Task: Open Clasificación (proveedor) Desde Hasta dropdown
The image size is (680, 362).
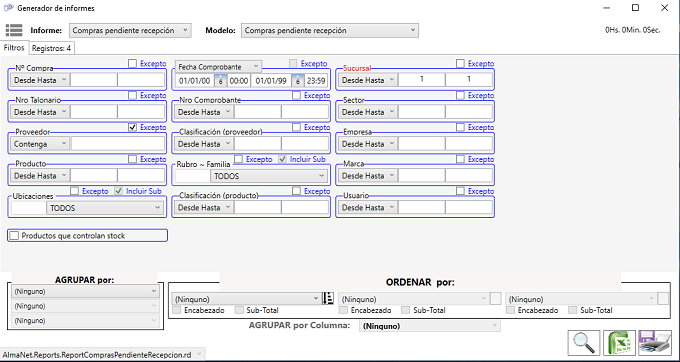Action: pos(204,144)
